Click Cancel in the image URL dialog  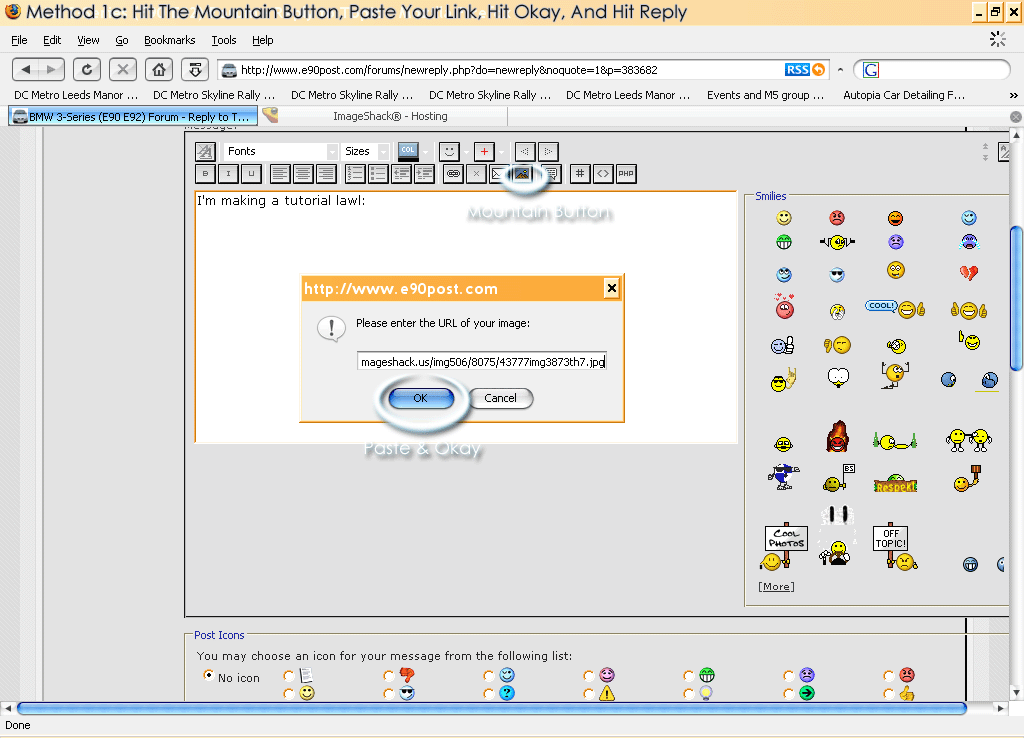point(500,398)
